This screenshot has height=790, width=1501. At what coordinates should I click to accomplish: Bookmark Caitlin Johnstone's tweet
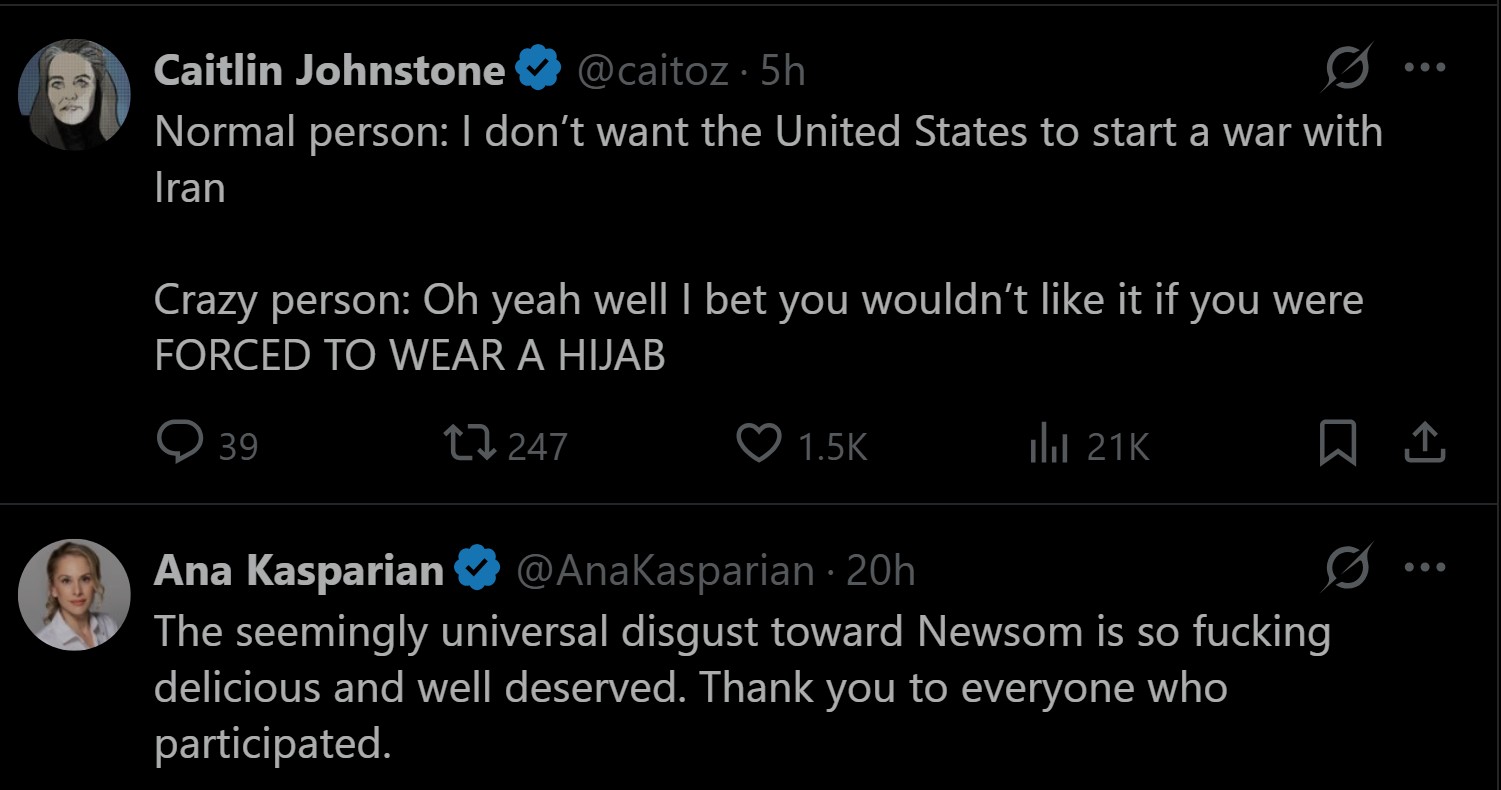point(1337,445)
